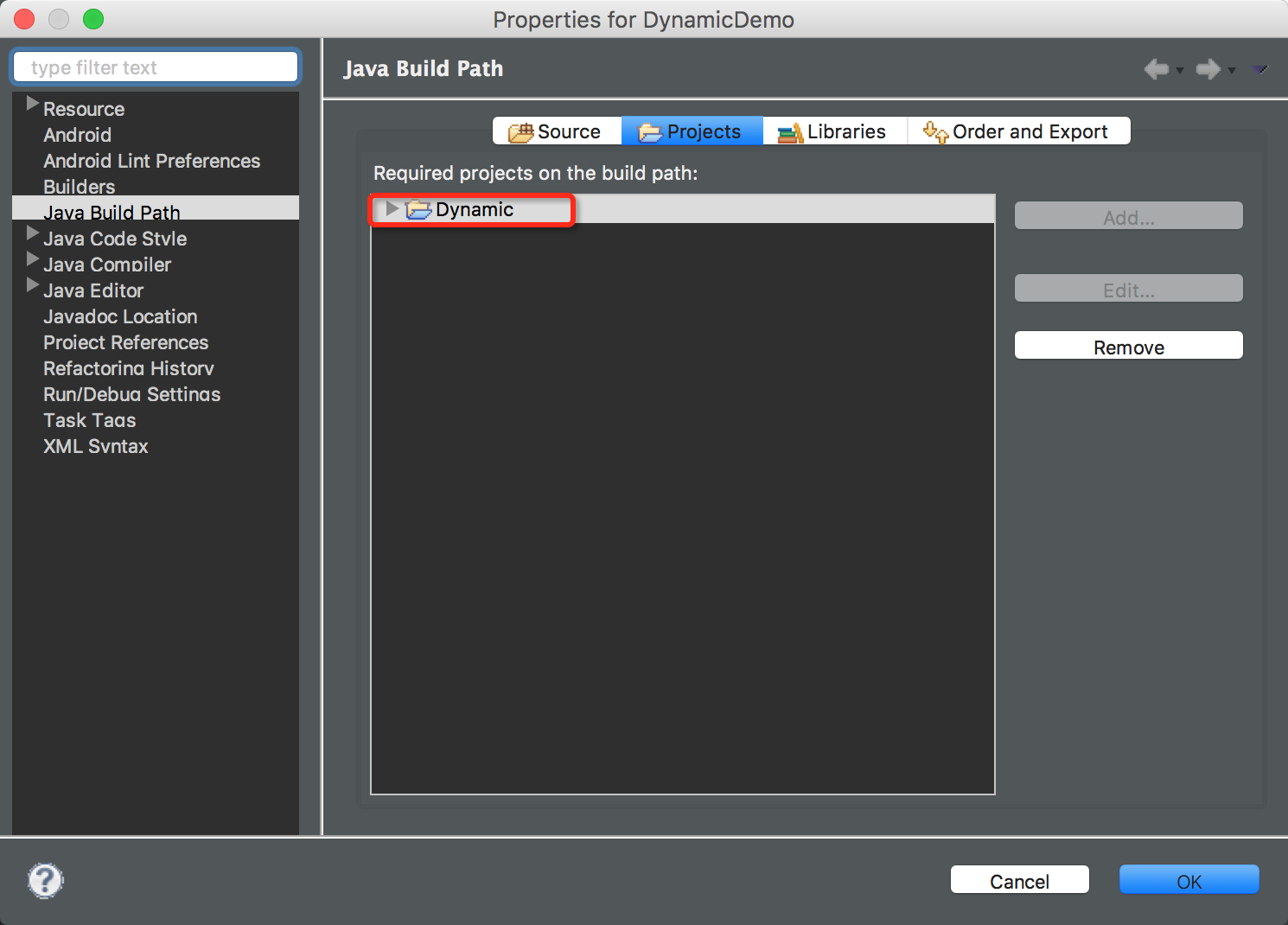Expand the Java Compiler node
Image resolution: width=1288 pixels, height=925 pixels.
tap(33, 259)
